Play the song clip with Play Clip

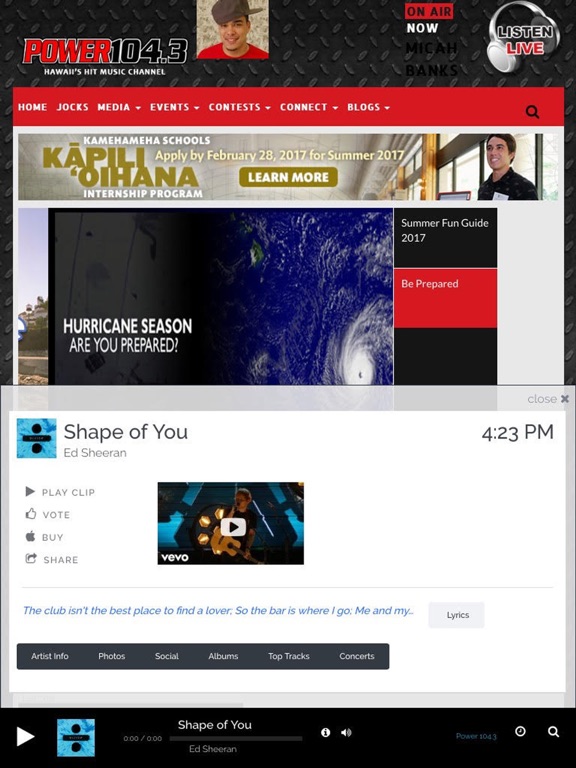pyautogui.click(x=60, y=492)
